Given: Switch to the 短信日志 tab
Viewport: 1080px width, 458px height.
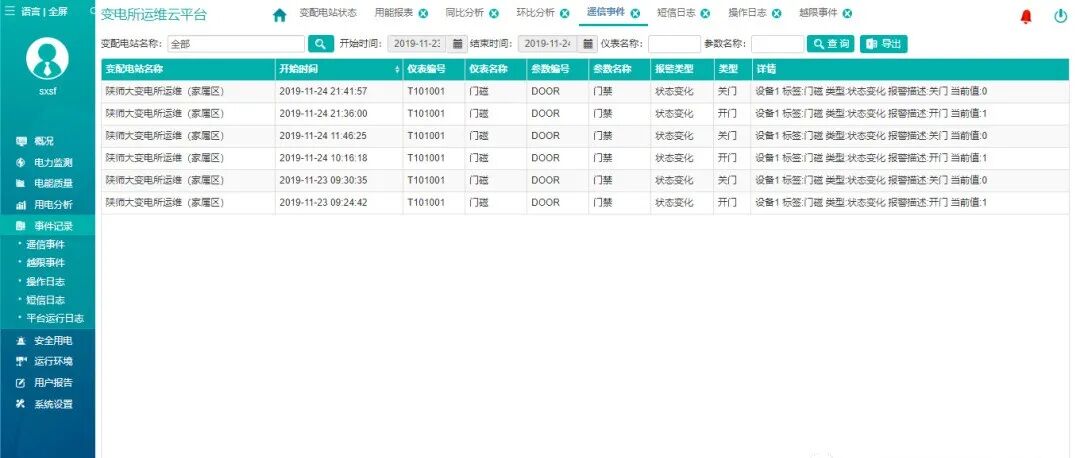Looking at the screenshot, I should pyautogui.click(x=676, y=13).
